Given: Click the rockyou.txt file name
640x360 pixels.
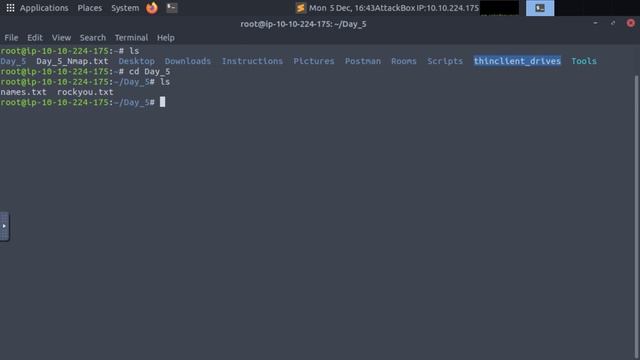Looking at the screenshot, I should click(x=85, y=92).
